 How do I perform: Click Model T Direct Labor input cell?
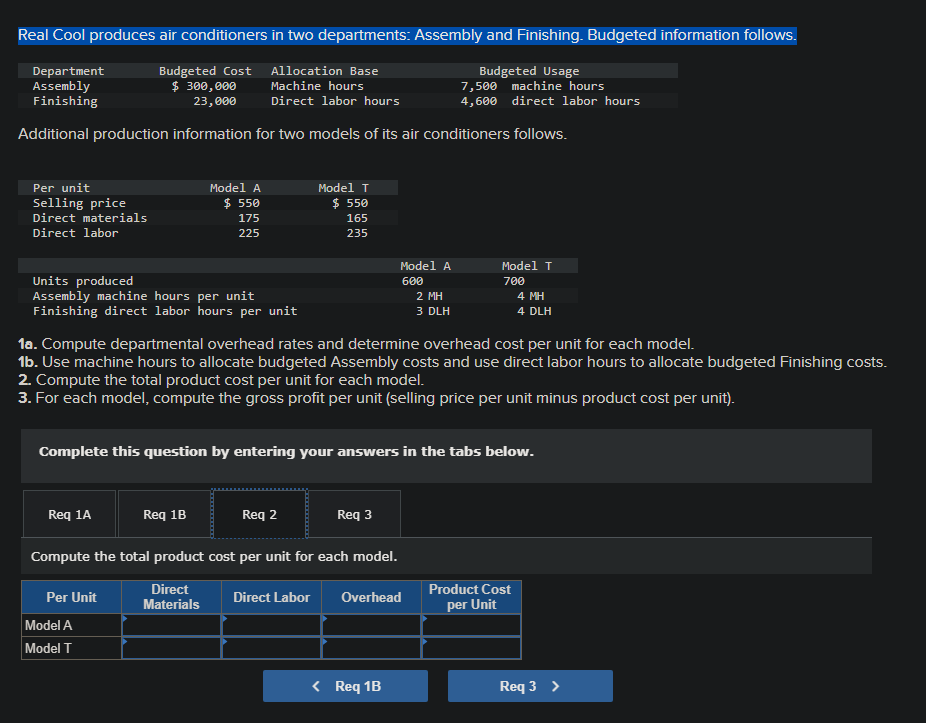coord(272,648)
